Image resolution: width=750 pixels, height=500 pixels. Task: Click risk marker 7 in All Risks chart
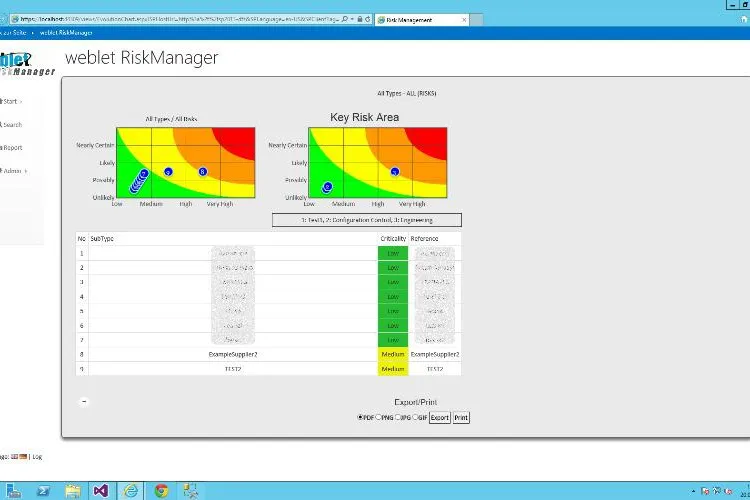(x=144, y=174)
